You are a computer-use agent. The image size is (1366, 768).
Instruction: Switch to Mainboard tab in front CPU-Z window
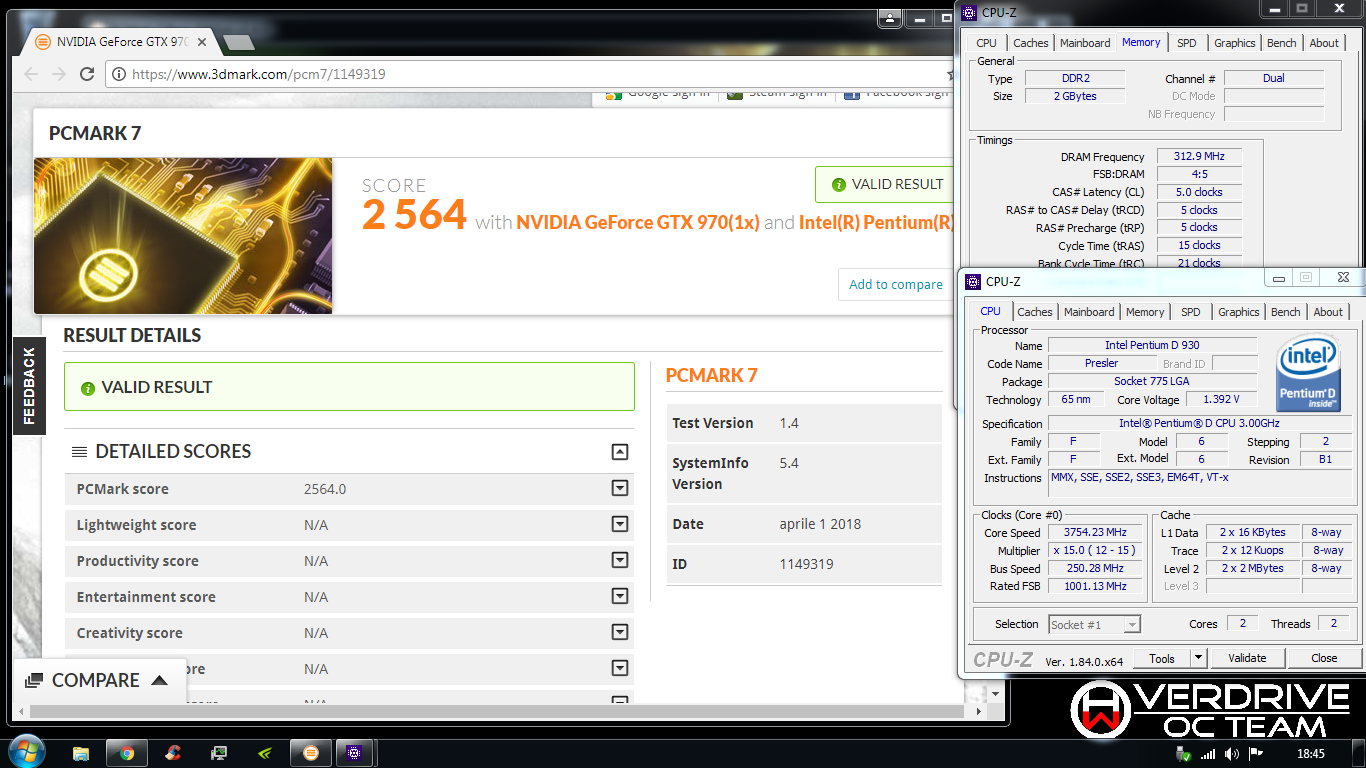(x=1089, y=312)
